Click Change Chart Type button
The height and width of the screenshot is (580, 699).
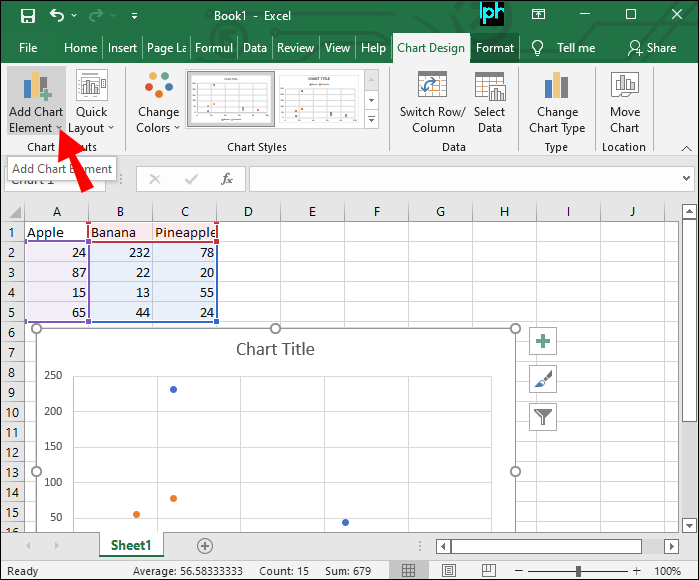557,103
